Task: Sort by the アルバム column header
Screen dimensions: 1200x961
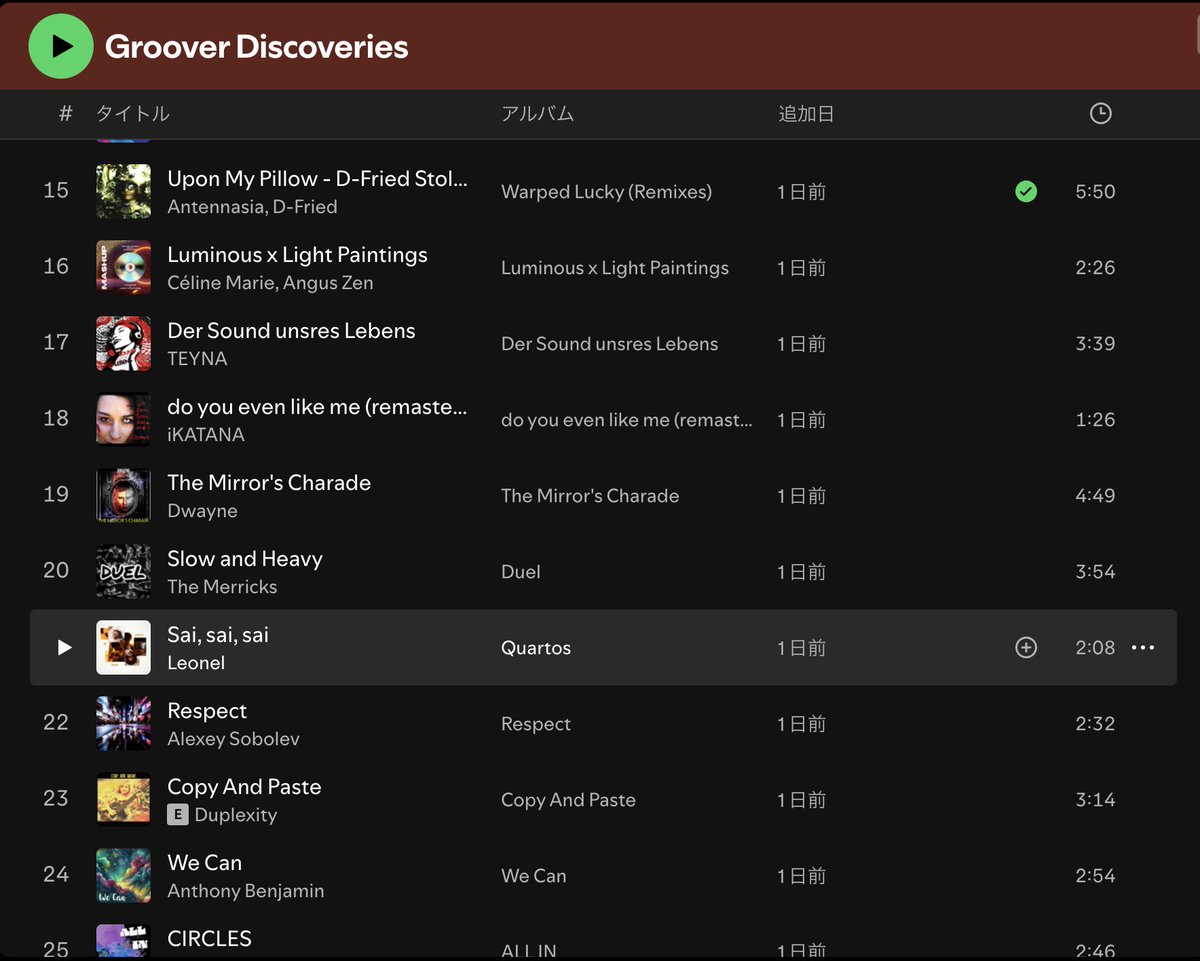Action: pos(538,114)
